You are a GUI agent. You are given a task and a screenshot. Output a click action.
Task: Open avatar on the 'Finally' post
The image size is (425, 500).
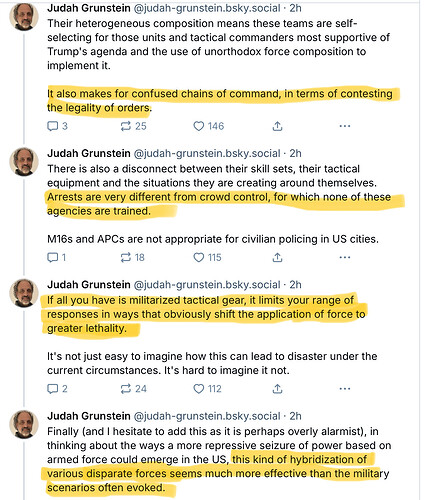(24, 425)
